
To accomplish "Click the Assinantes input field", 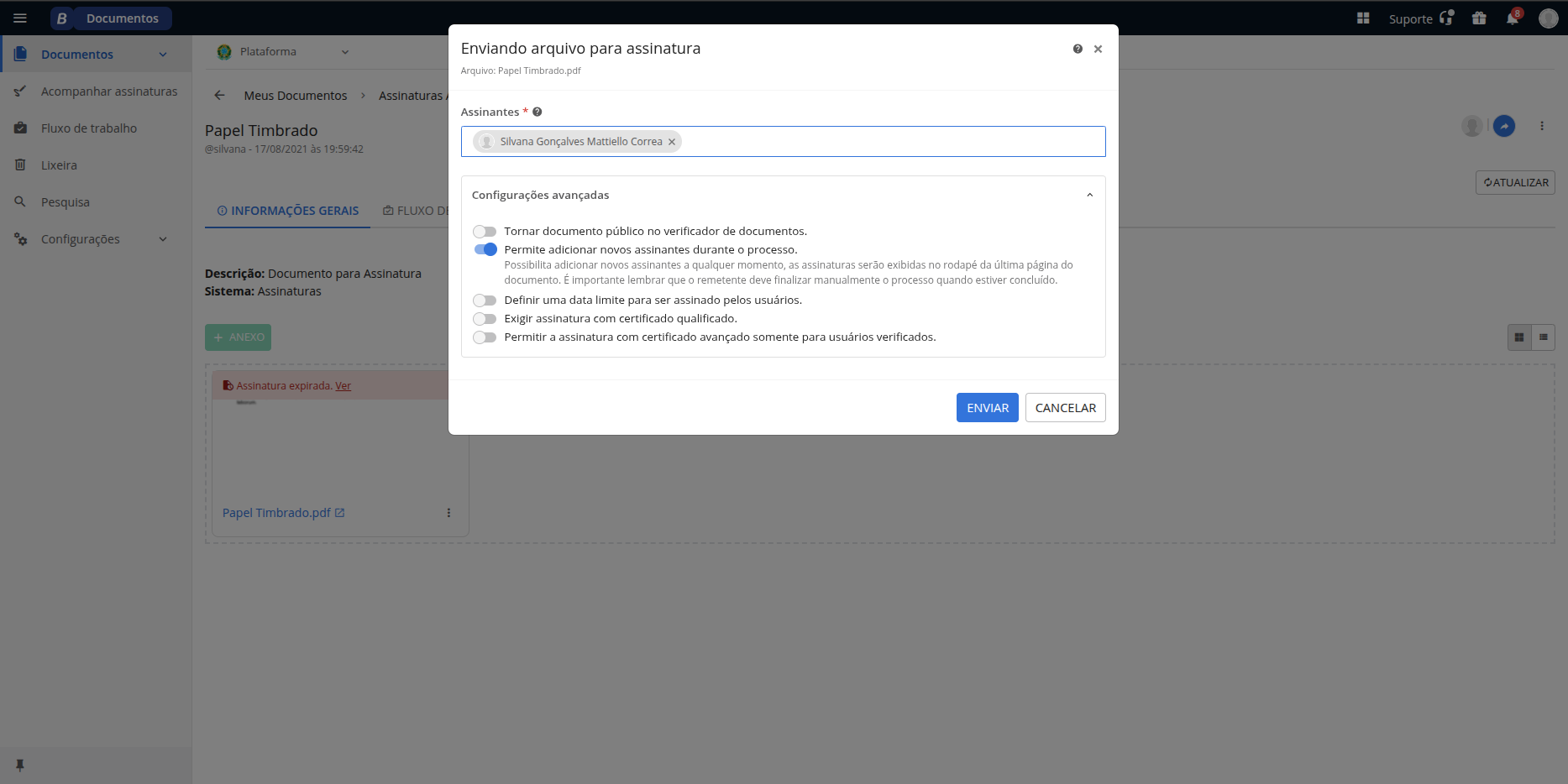I will point(890,142).
